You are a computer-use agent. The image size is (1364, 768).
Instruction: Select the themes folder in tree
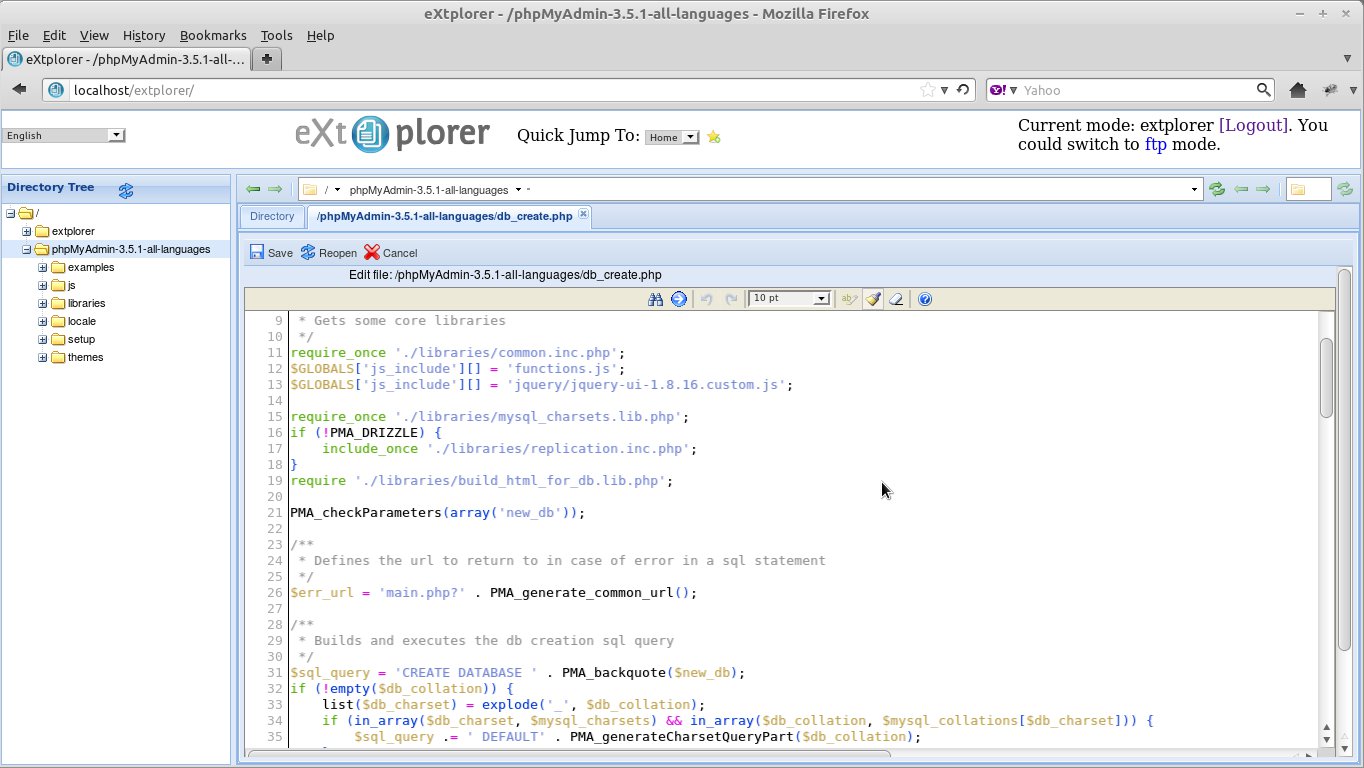tap(85, 357)
